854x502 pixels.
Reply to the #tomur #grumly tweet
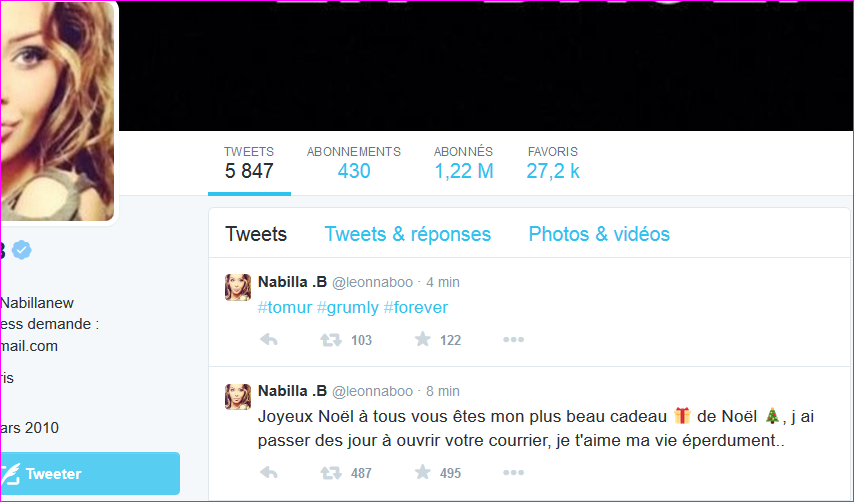269,340
